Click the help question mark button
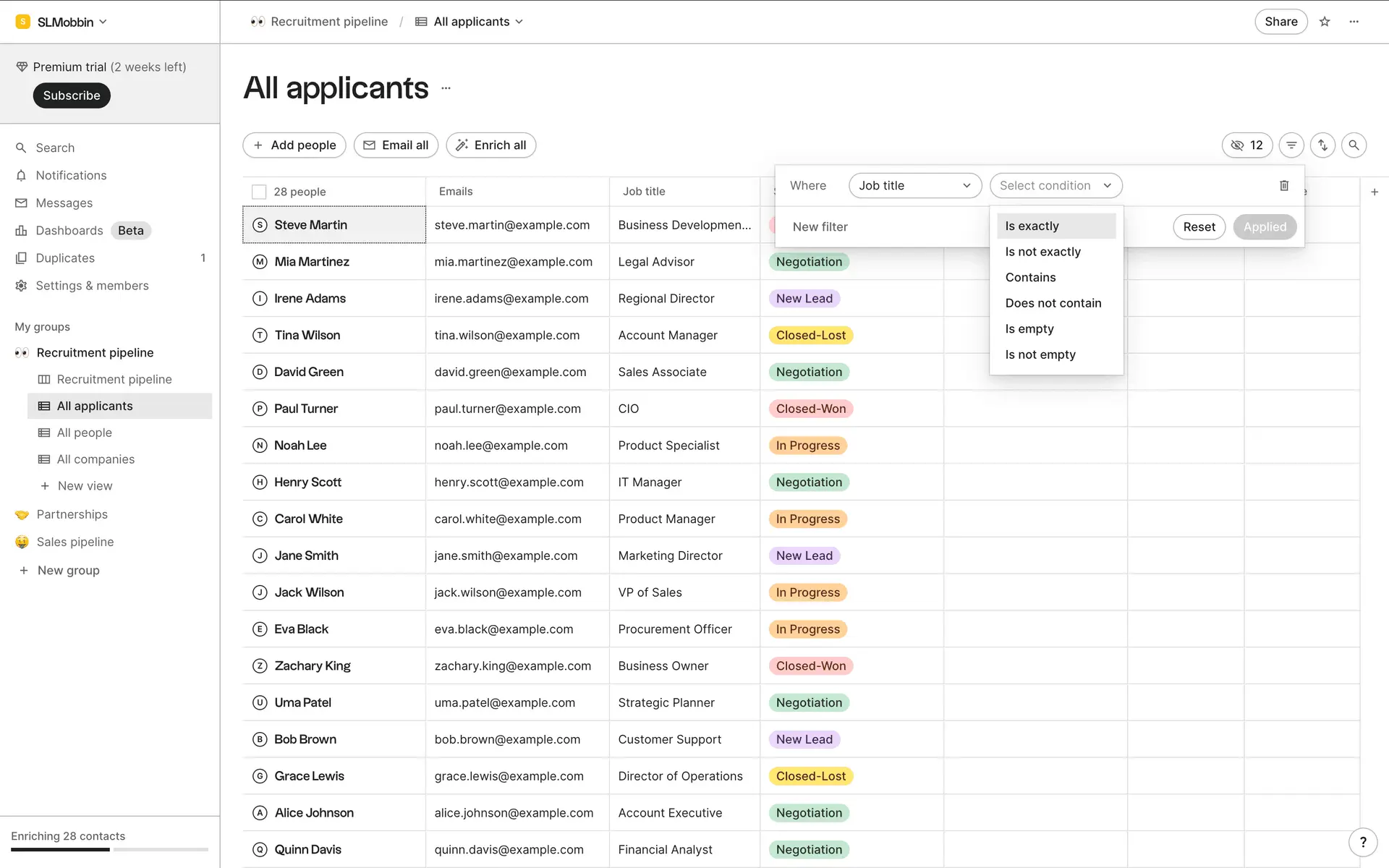1389x868 pixels. (1363, 842)
